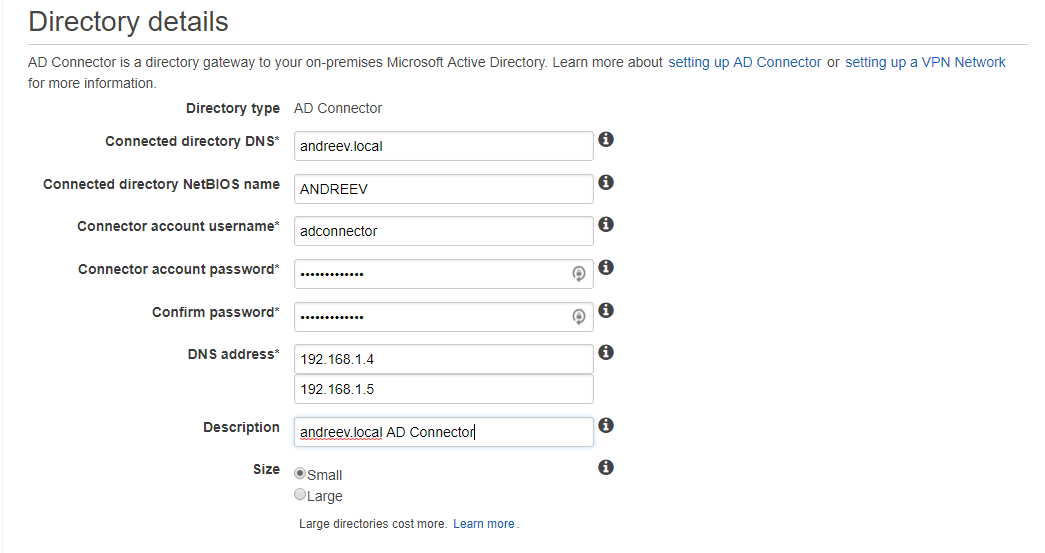
Task: Click second DNS address field 192.168.1.5
Action: point(443,389)
